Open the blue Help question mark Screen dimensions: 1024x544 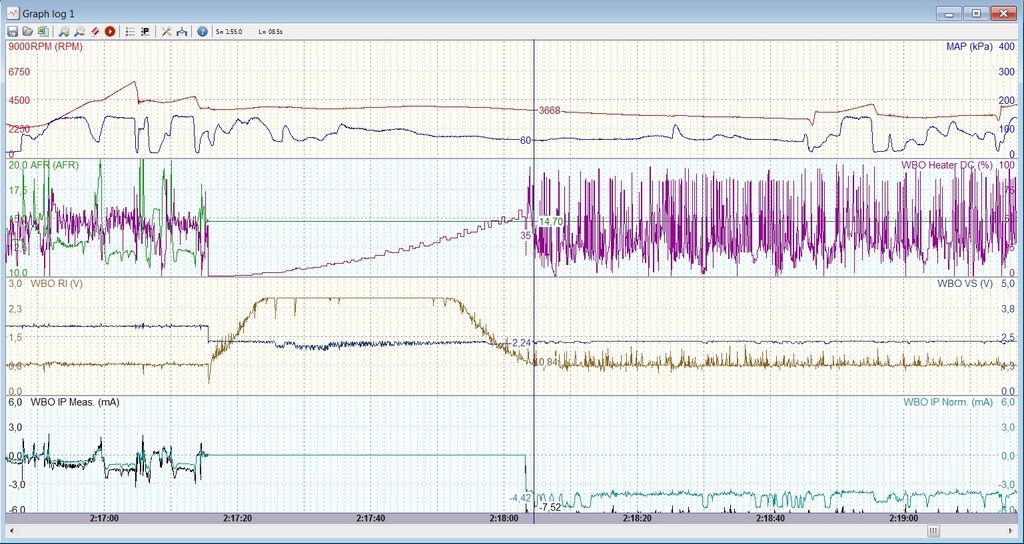[203, 32]
